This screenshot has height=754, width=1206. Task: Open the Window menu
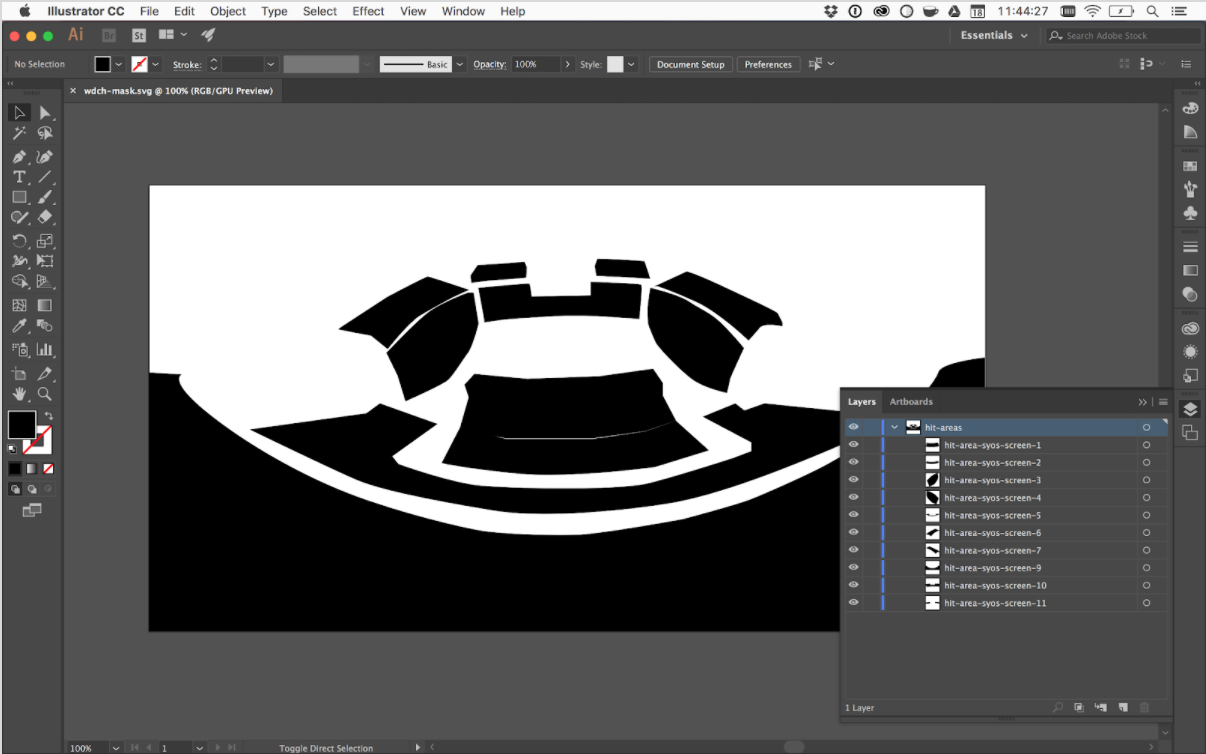click(x=463, y=11)
